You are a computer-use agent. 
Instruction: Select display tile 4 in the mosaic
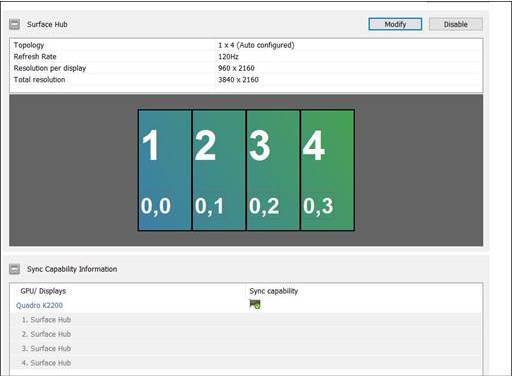tap(327, 170)
